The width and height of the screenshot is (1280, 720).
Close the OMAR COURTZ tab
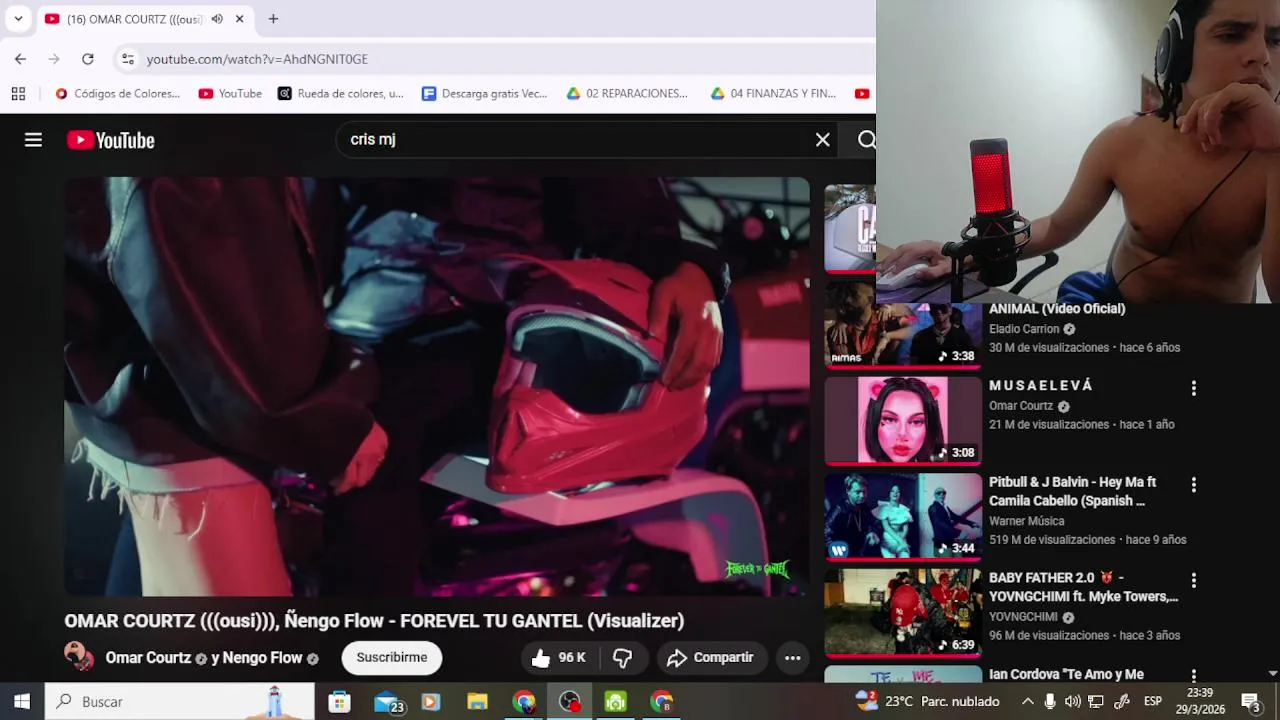(x=240, y=19)
